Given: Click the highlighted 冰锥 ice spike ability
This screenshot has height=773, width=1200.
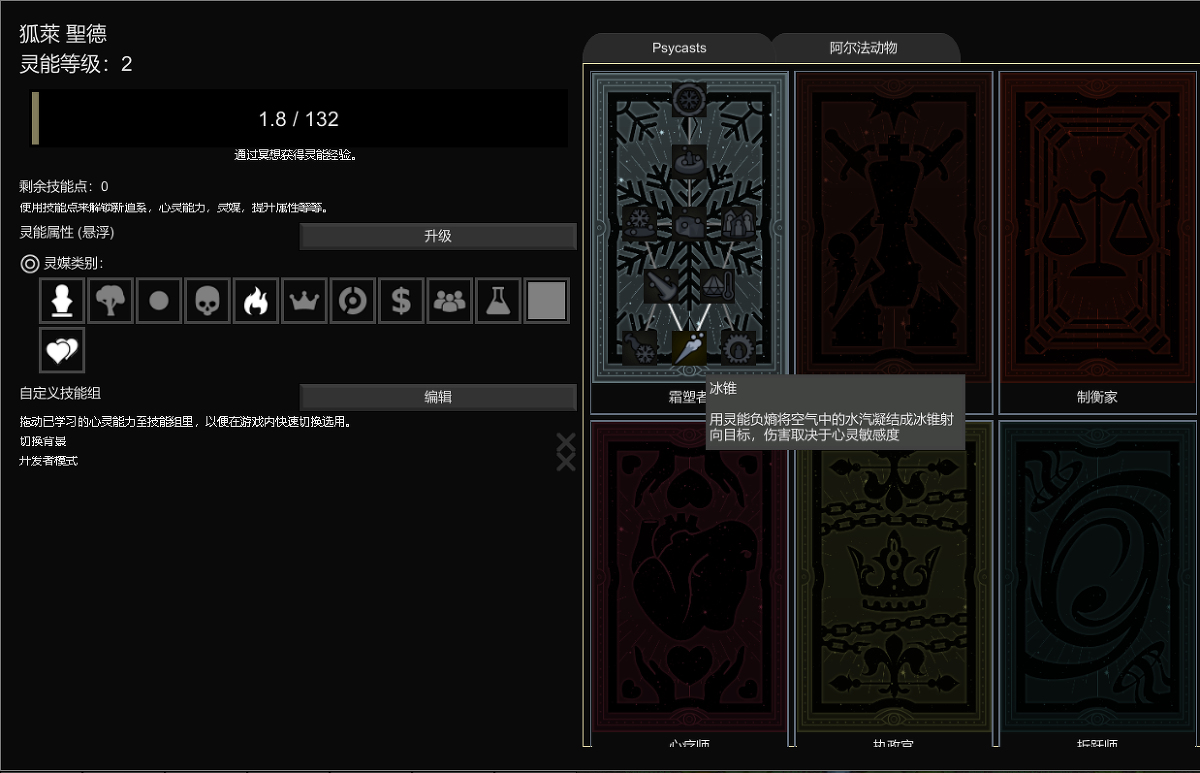Looking at the screenshot, I should click(x=689, y=348).
